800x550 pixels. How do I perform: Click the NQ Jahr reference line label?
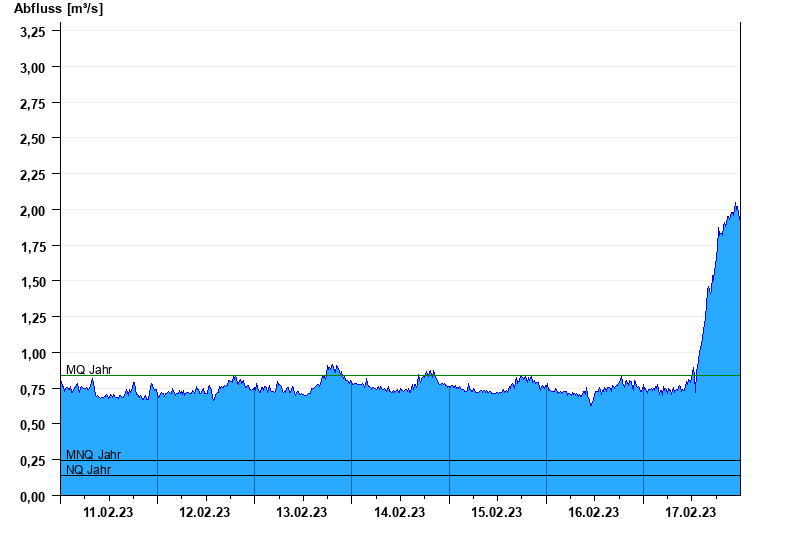click(88, 469)
